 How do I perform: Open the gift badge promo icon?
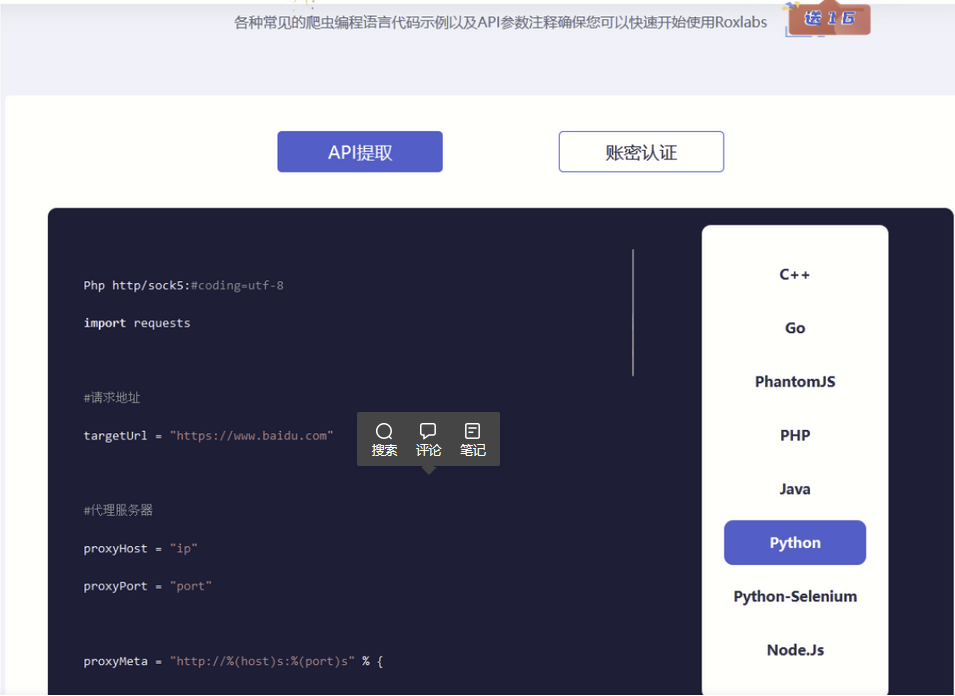pos(829,19)
